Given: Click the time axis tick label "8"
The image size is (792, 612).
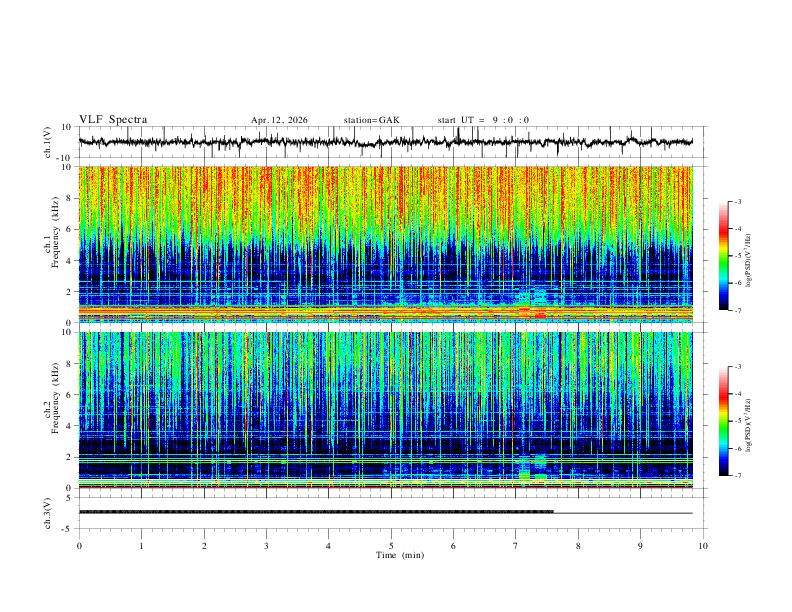Looking at the screenshot, I should coord(578,546).
